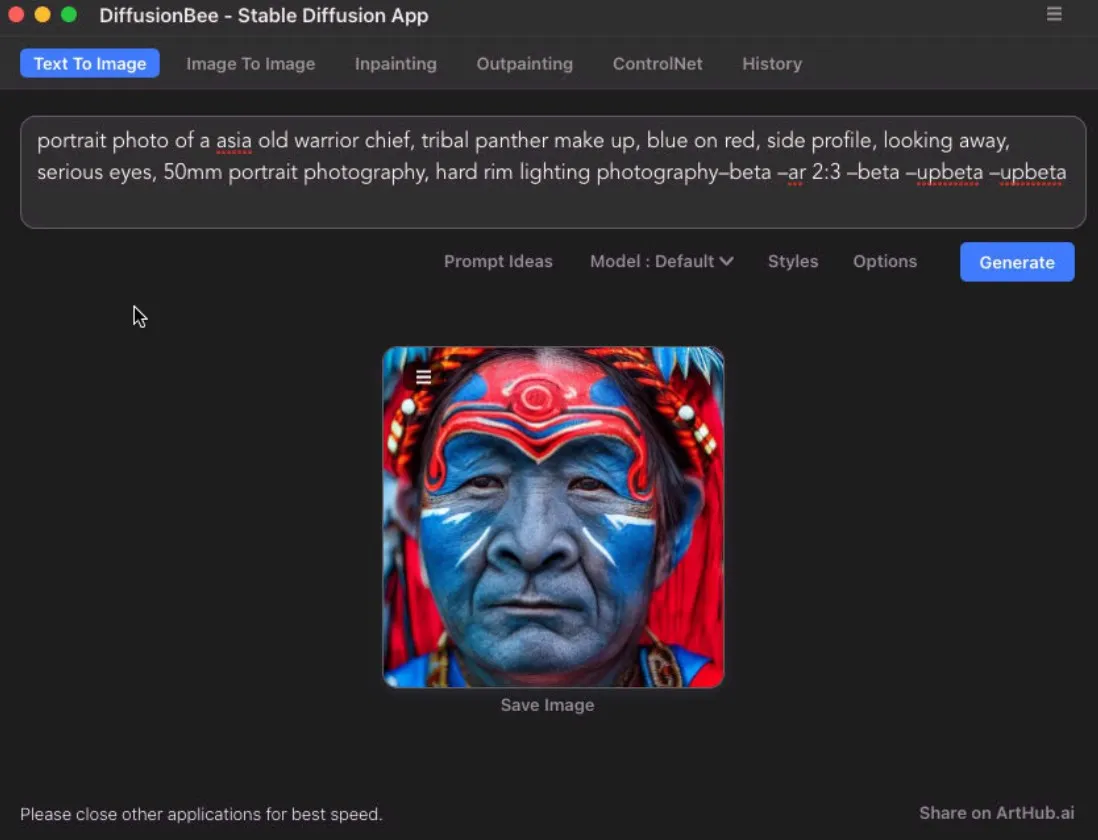
Task: Go to the Outpainting tab
Action: pyautogui.click(x=524, y=64)
